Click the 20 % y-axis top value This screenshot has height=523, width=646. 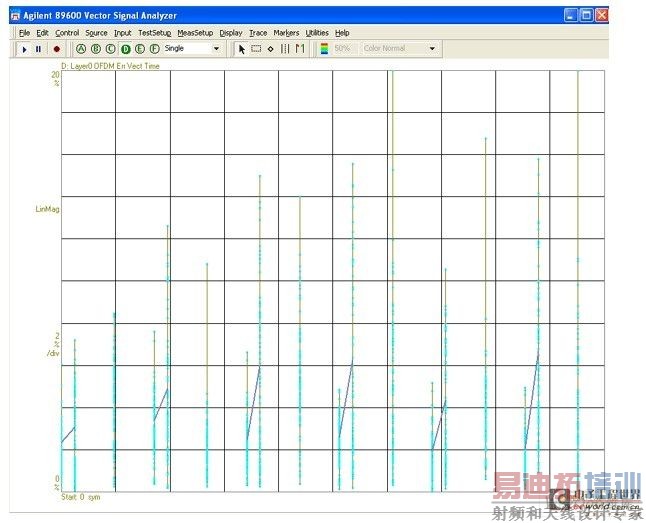(x=55, y=79)
